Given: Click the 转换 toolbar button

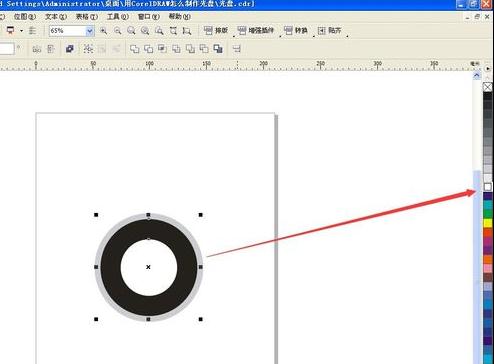Looking at the screenshot, I should pos(296,31).
